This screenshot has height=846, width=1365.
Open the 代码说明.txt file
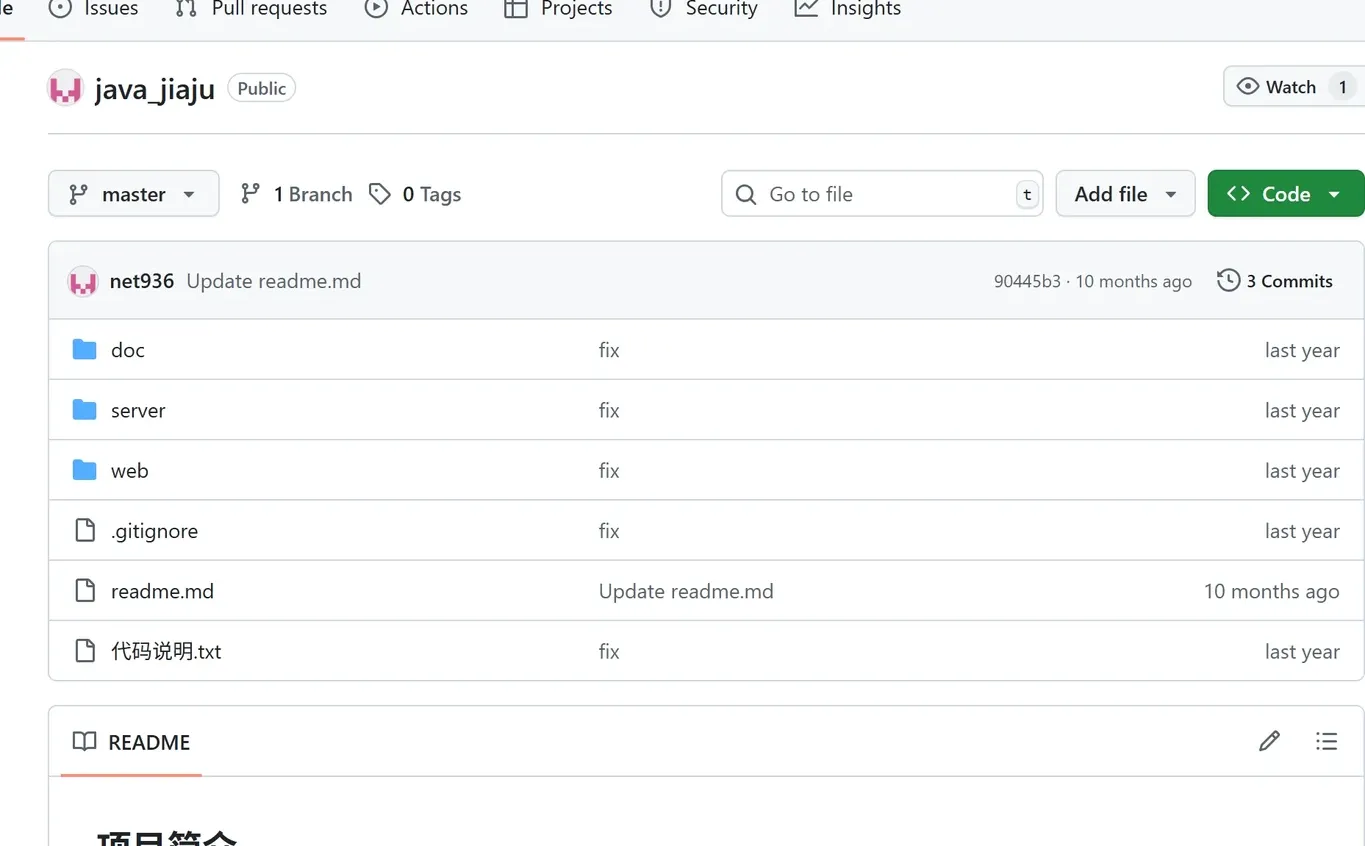[166, 651]
